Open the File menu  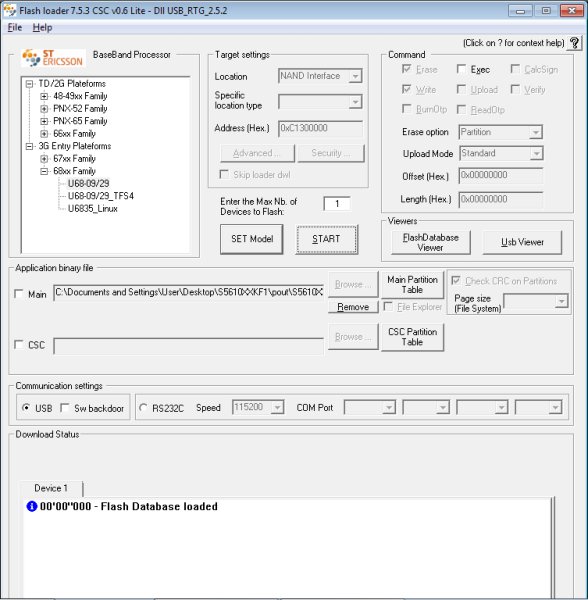[x=15, y=28]
